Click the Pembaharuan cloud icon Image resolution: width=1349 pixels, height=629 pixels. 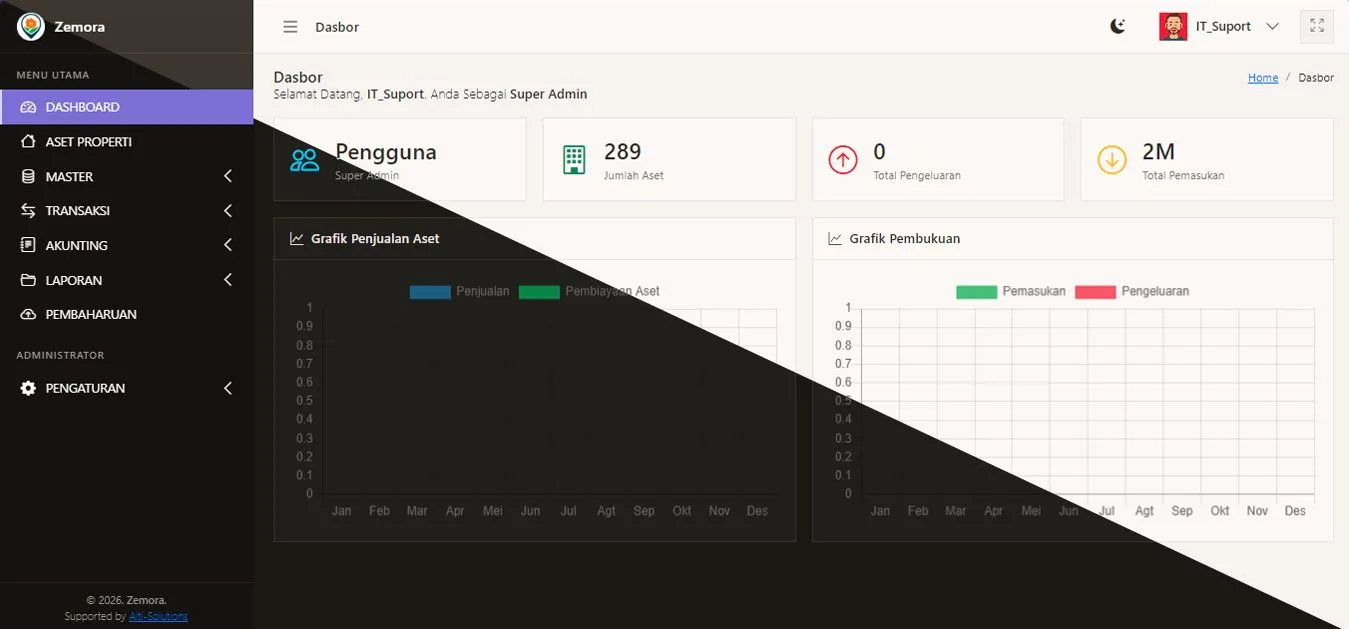(28, 315)
